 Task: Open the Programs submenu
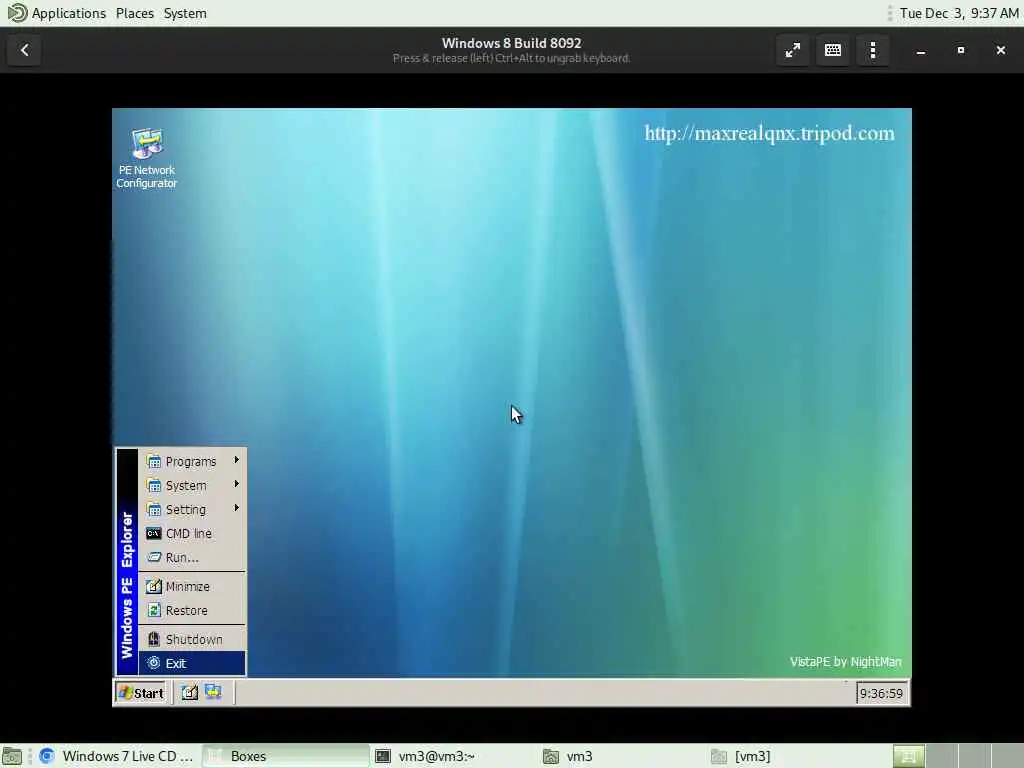pos(192,461)
